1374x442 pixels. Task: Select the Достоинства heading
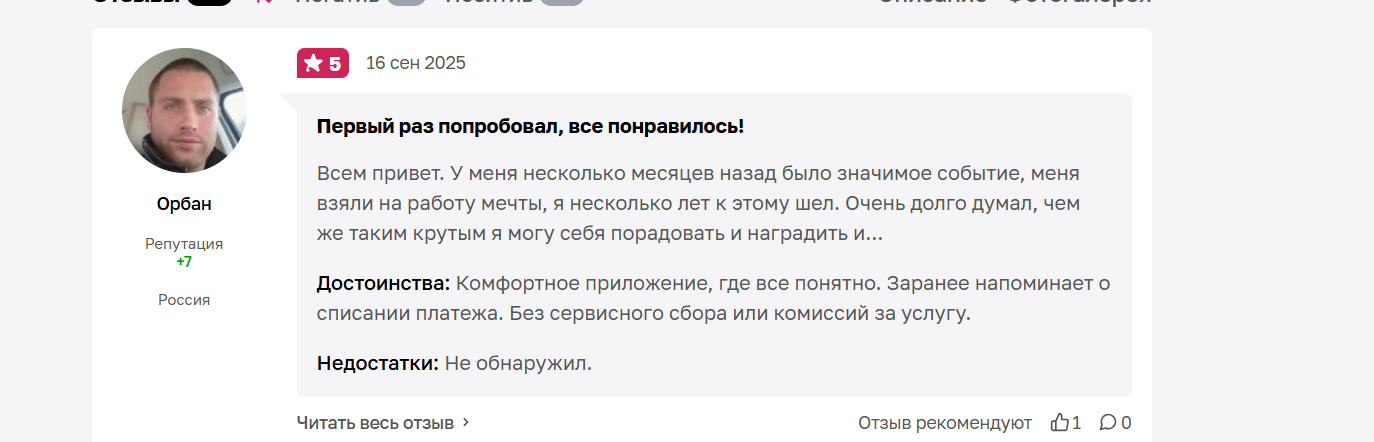(385, 283)
